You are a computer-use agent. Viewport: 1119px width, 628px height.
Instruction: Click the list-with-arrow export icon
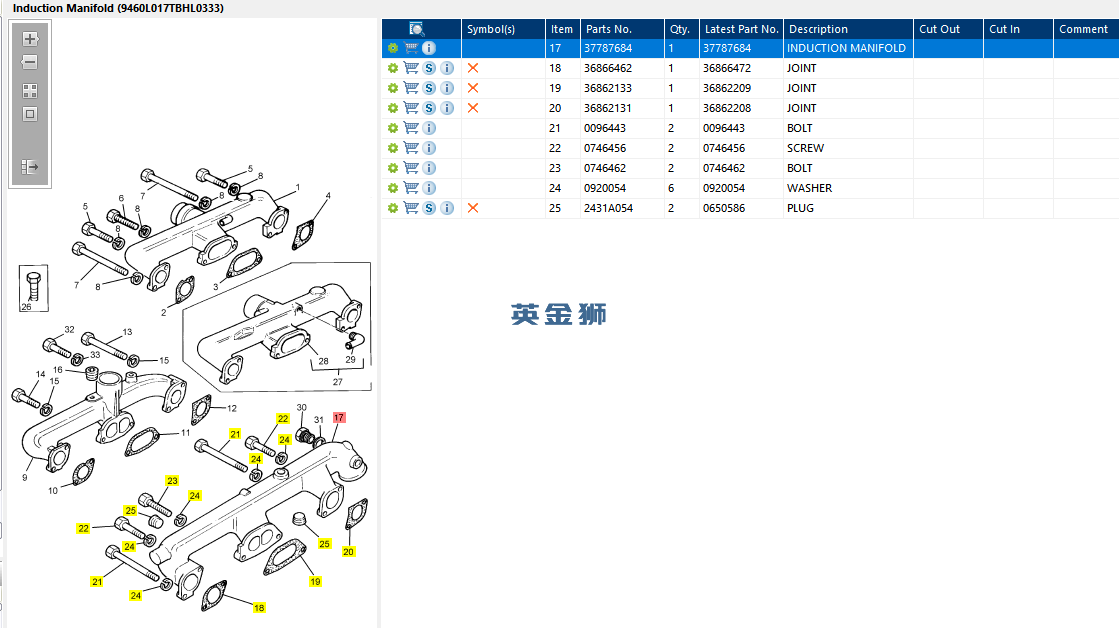(30, 167)
